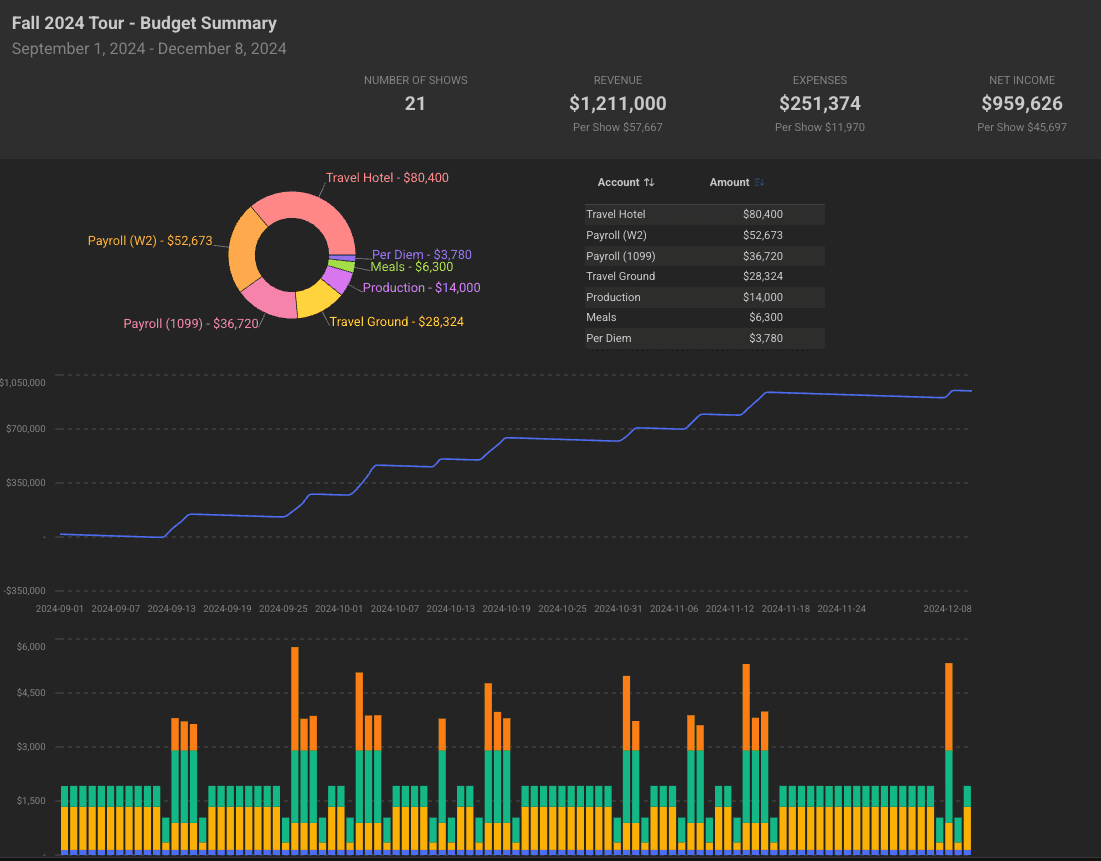Click the Per Show $45,697 net income figure
This screenshot has height=861, width=1101.
coord(1022,127)
